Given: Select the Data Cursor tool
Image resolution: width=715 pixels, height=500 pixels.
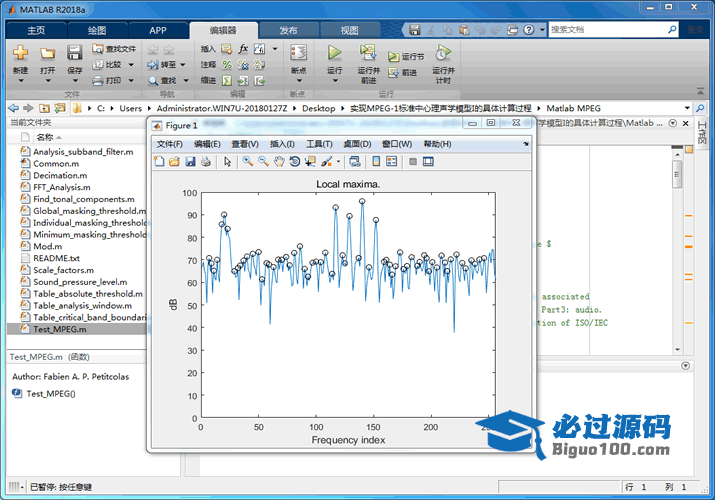Looking at the screenshot, I should (x=311, y=161).
